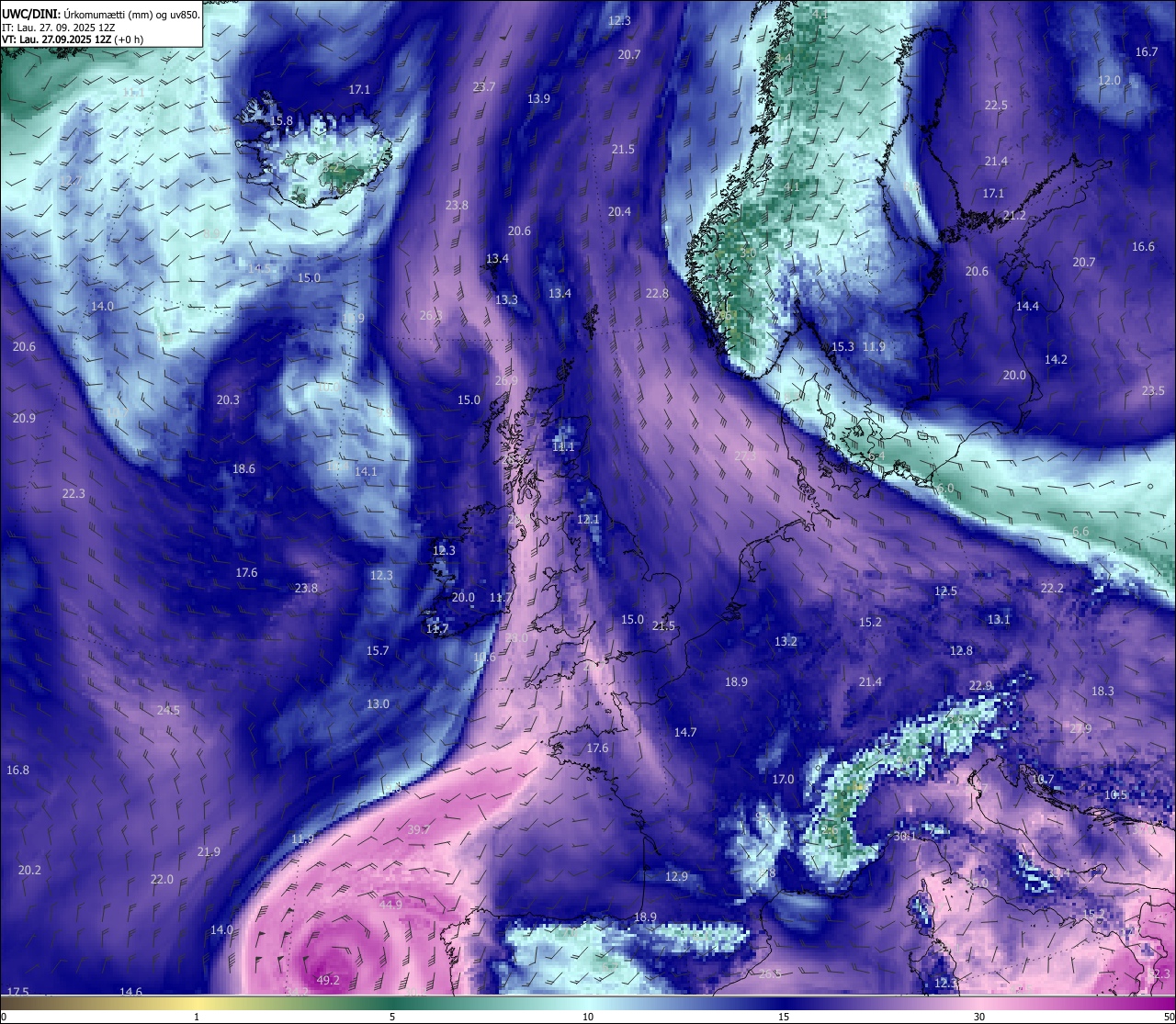Click the 12.1 value over northern England
The image size is (1176, 1024).
click(588, 520)
